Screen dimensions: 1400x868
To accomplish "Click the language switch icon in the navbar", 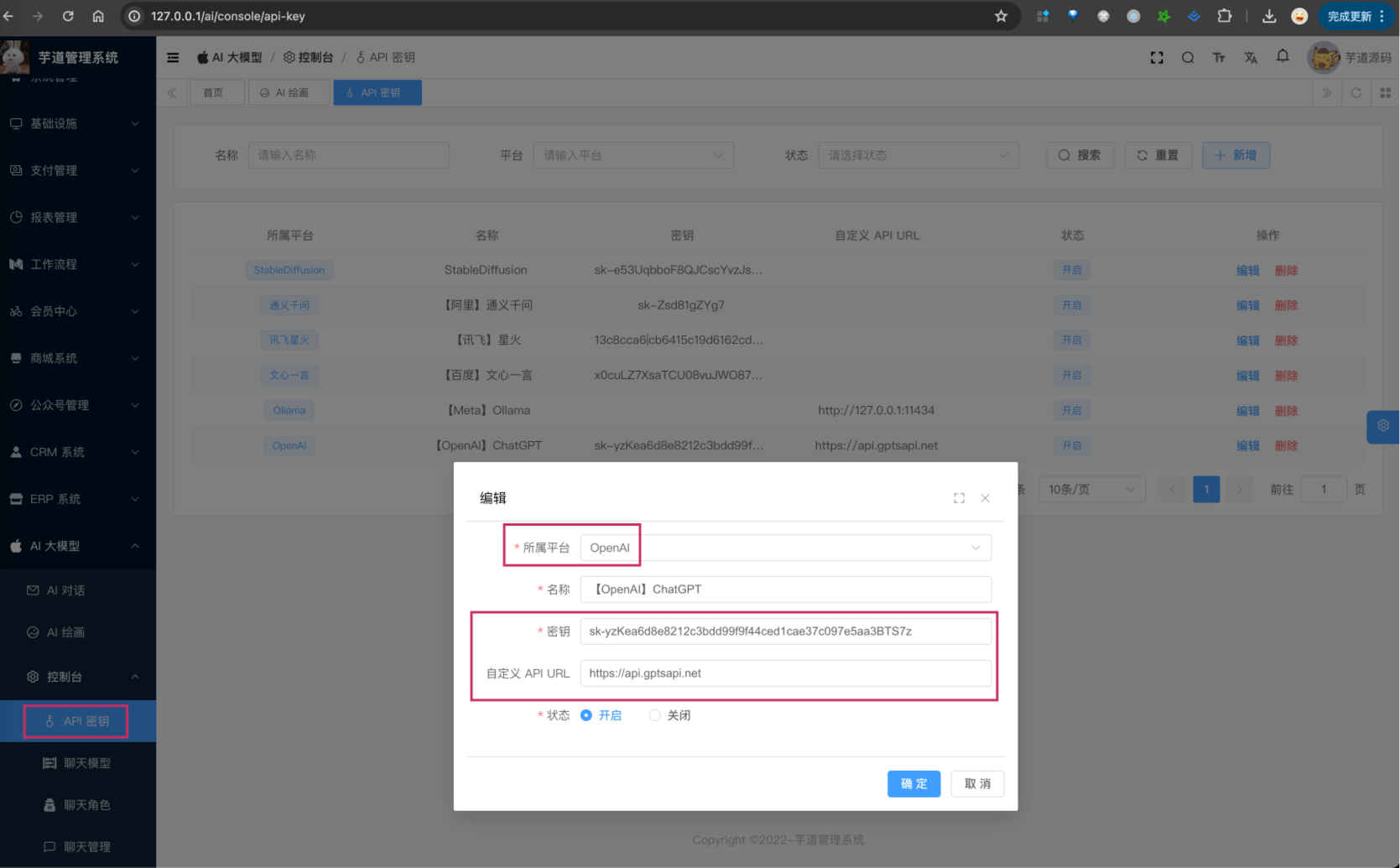I will pyautogui.click(x=1251, y=57).
